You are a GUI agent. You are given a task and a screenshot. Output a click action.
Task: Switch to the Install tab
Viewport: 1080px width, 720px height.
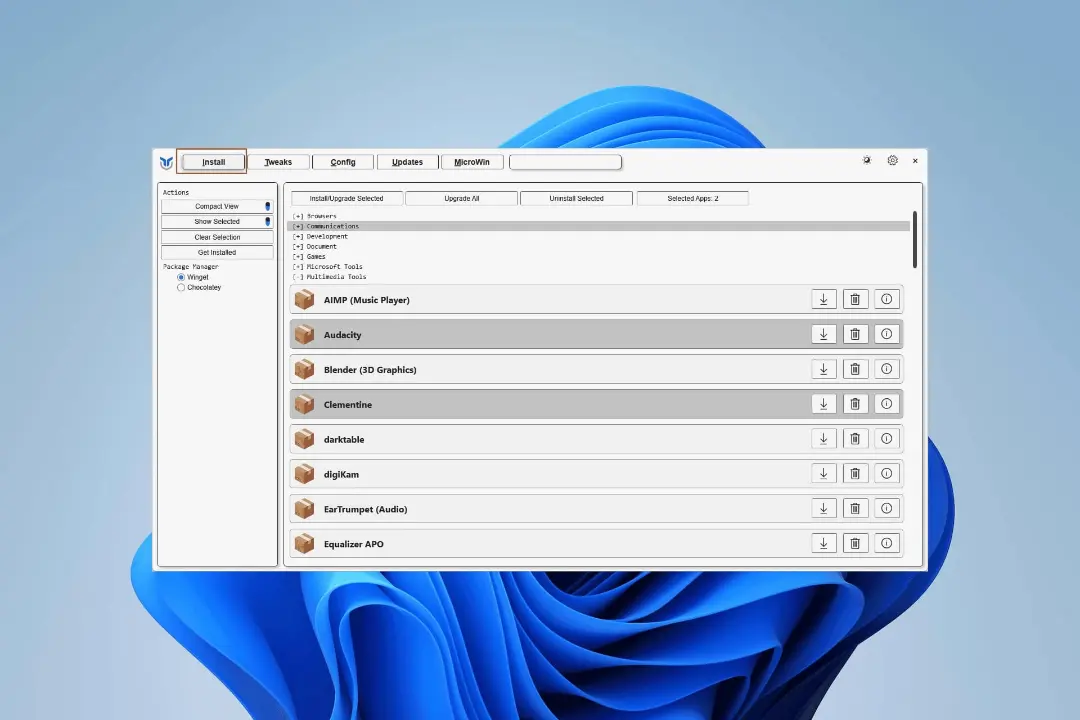click(x=214, y=162)
